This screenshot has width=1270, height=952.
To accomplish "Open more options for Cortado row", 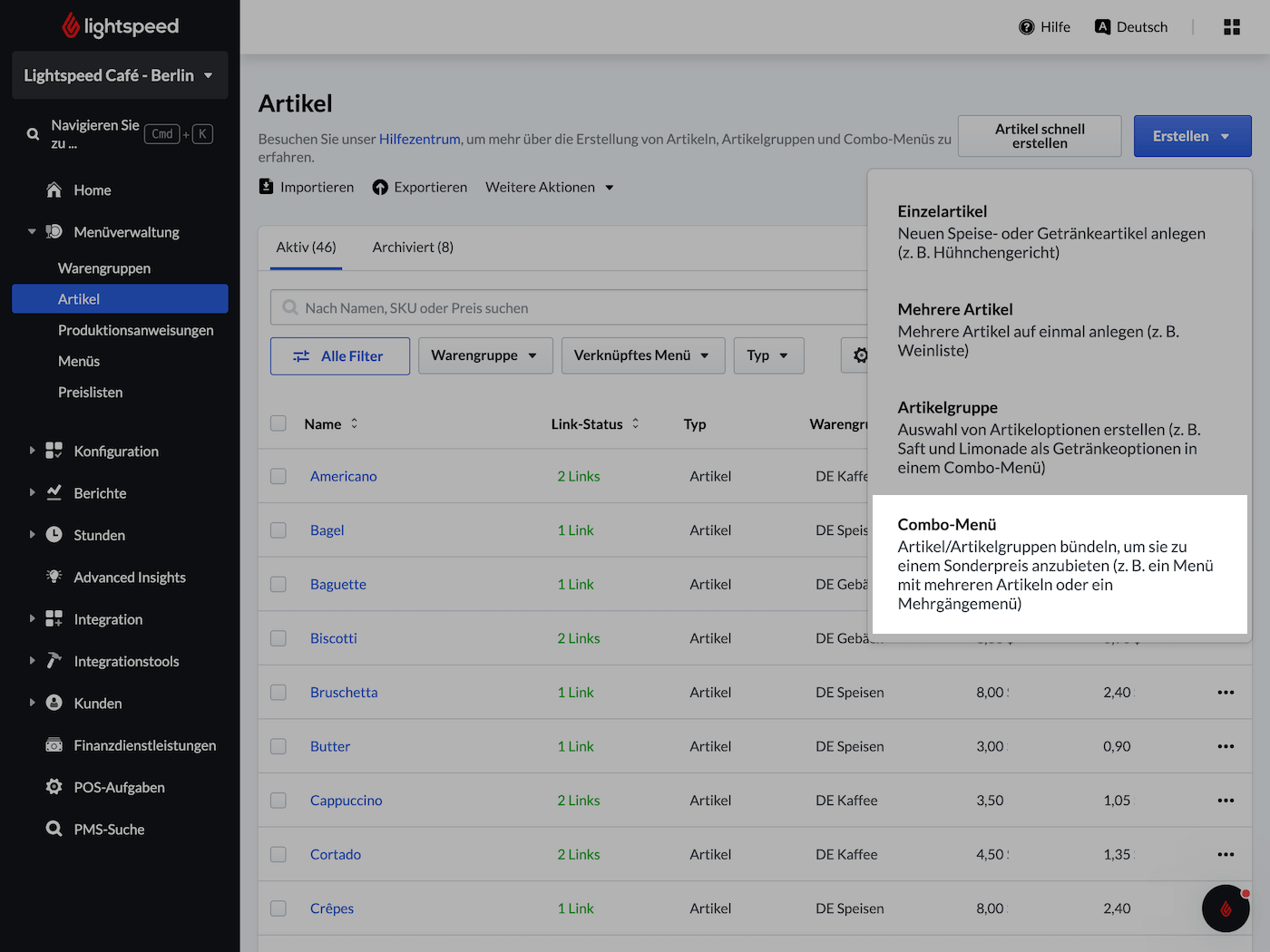I will [1226, 854].
